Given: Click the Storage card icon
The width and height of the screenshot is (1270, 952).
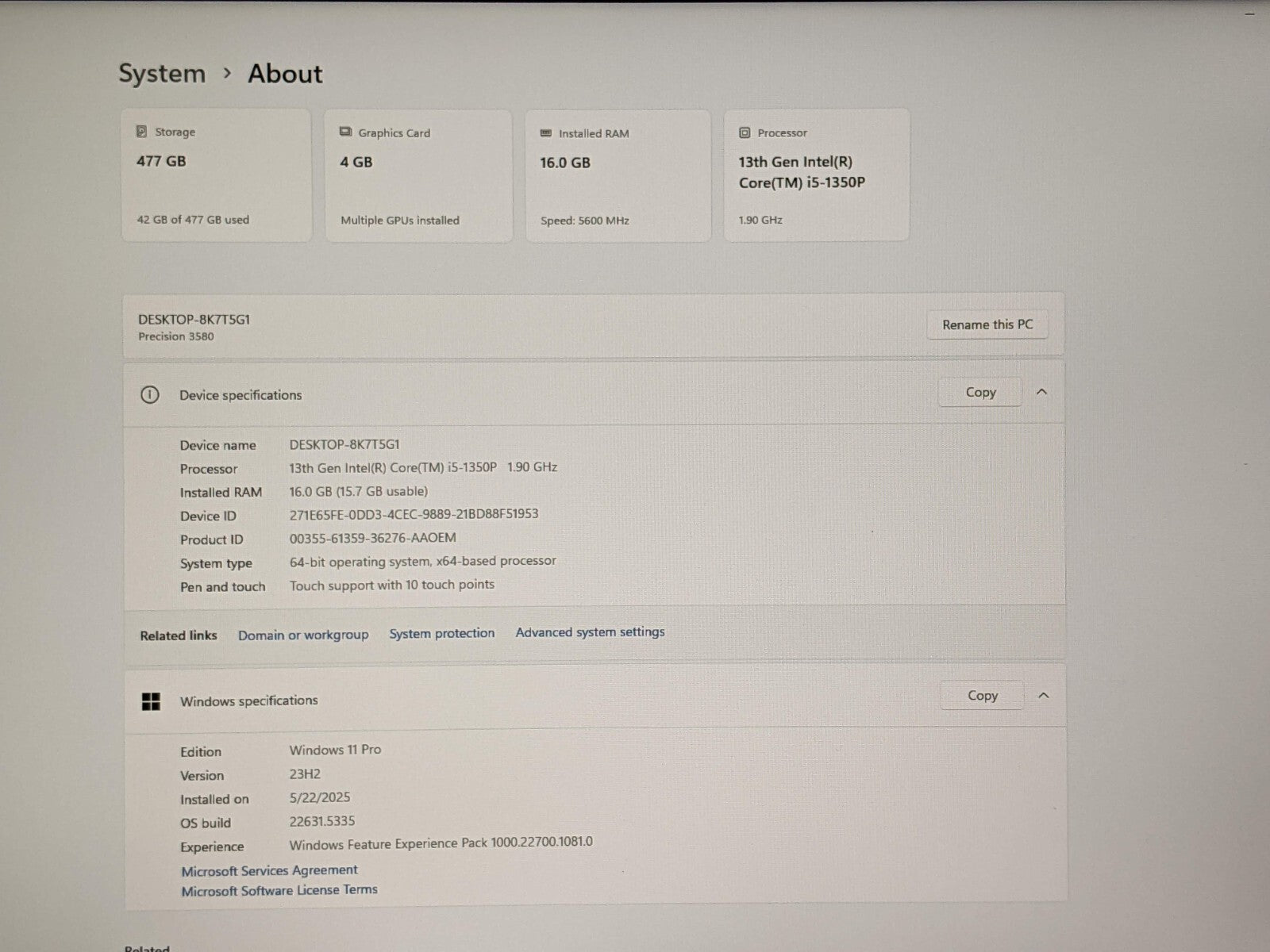Looking at the screenshot, I should coord(141,132).
